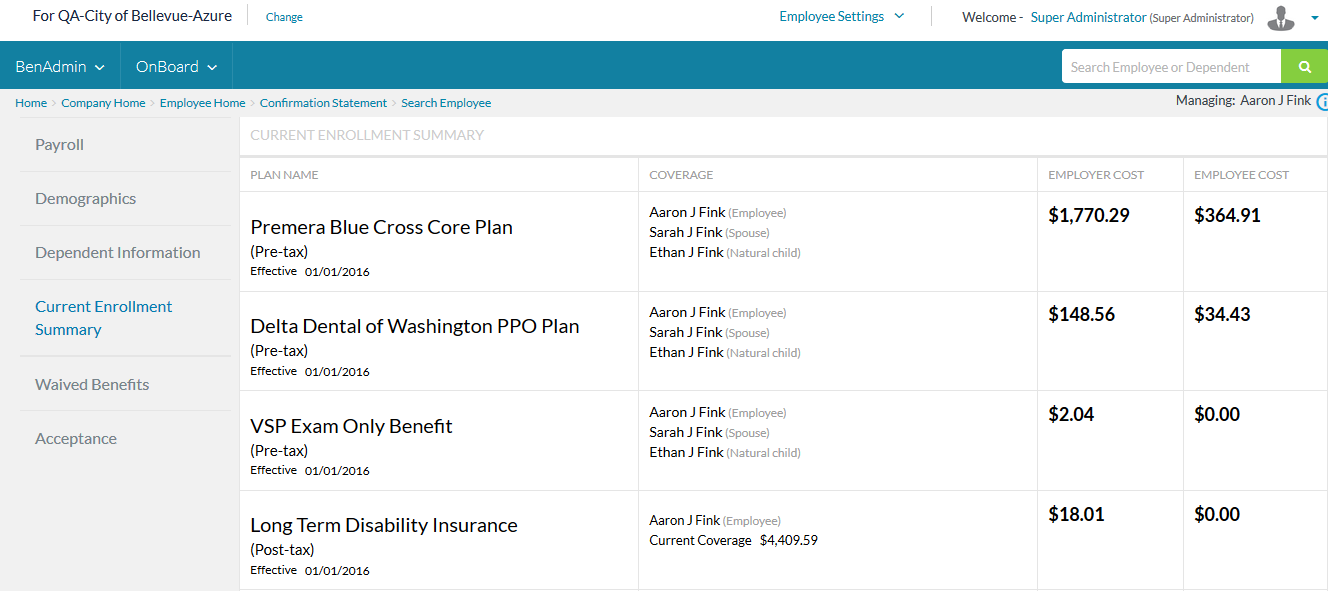Go to Home breadcrumb
Image resolution: width=1328 pixels, height=591 pixels.
31,103
